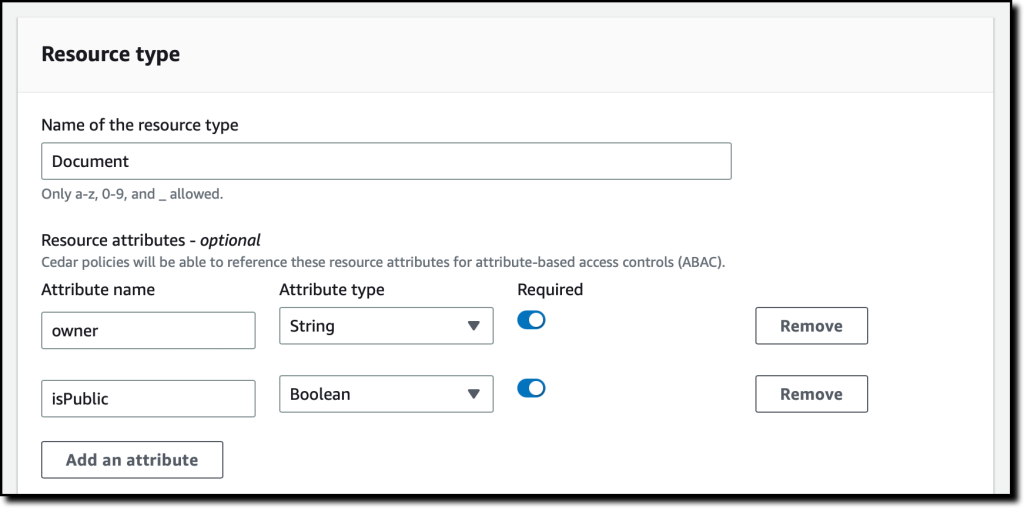Click the 'Only a-z, 0-9, and _ allowed' hint

coord(131,194)
